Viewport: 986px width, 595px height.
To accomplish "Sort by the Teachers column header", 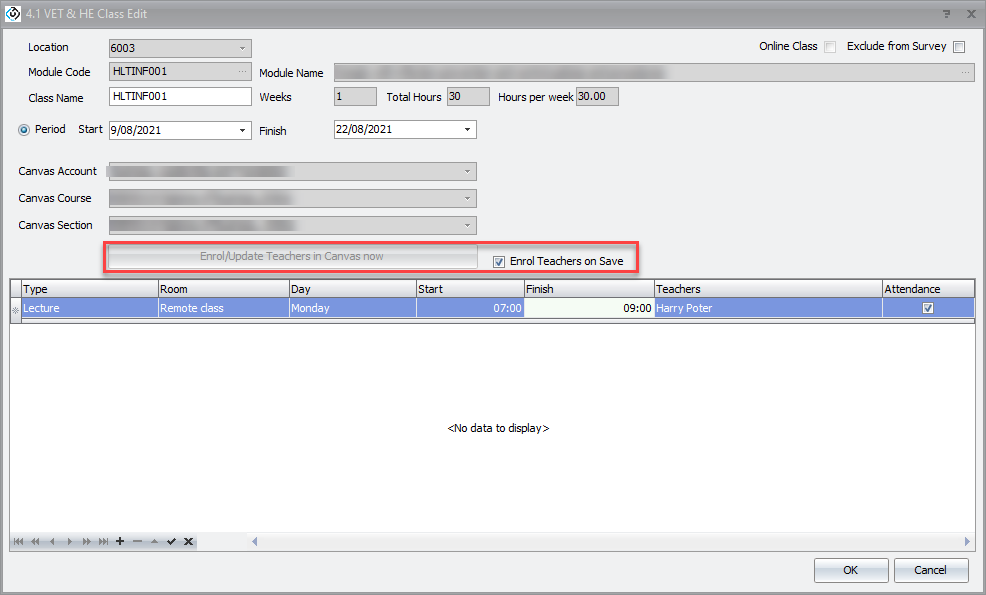I will click(766, 289).
